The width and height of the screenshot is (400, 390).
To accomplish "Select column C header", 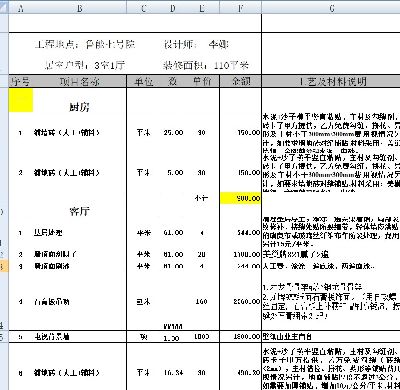I will click(x=143, y=7).
